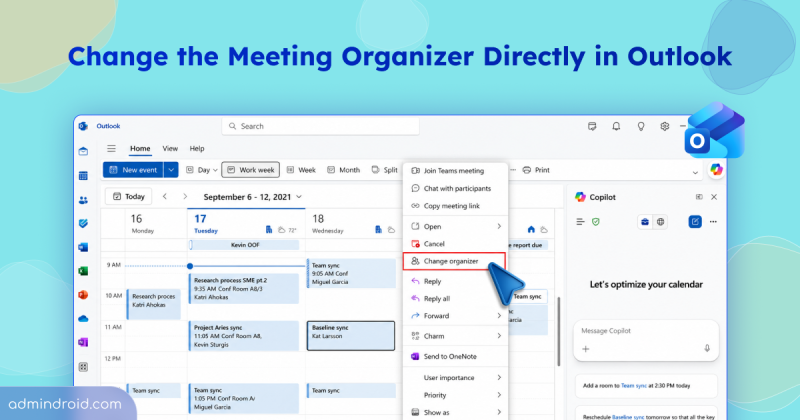
Task: Open the People icon in sidebar
Action: [x=83, y=200]
